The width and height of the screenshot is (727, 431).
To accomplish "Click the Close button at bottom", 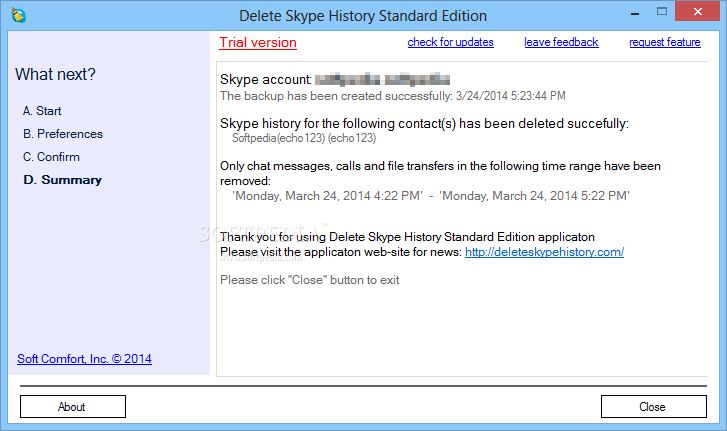I will pos(654,406).
